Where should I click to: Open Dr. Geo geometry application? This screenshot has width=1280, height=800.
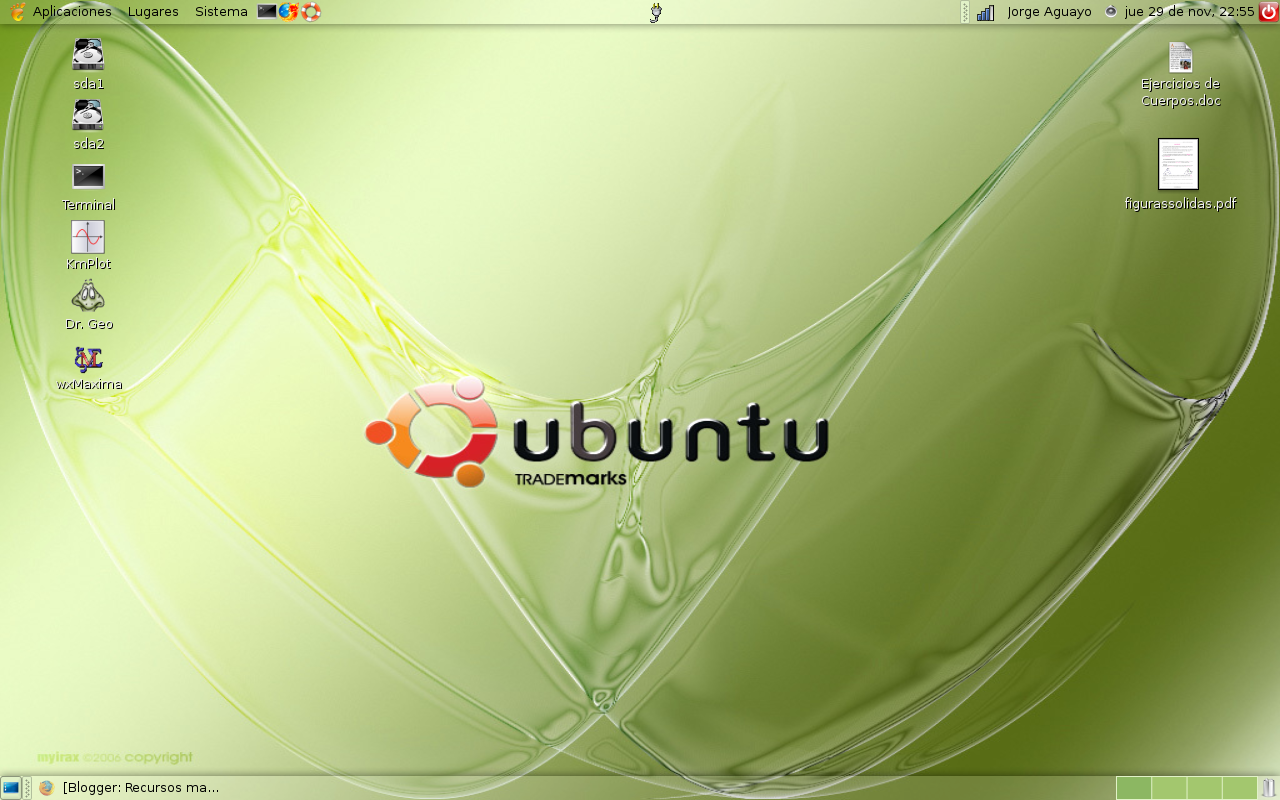pyautogui.click(x=88, y=298)
